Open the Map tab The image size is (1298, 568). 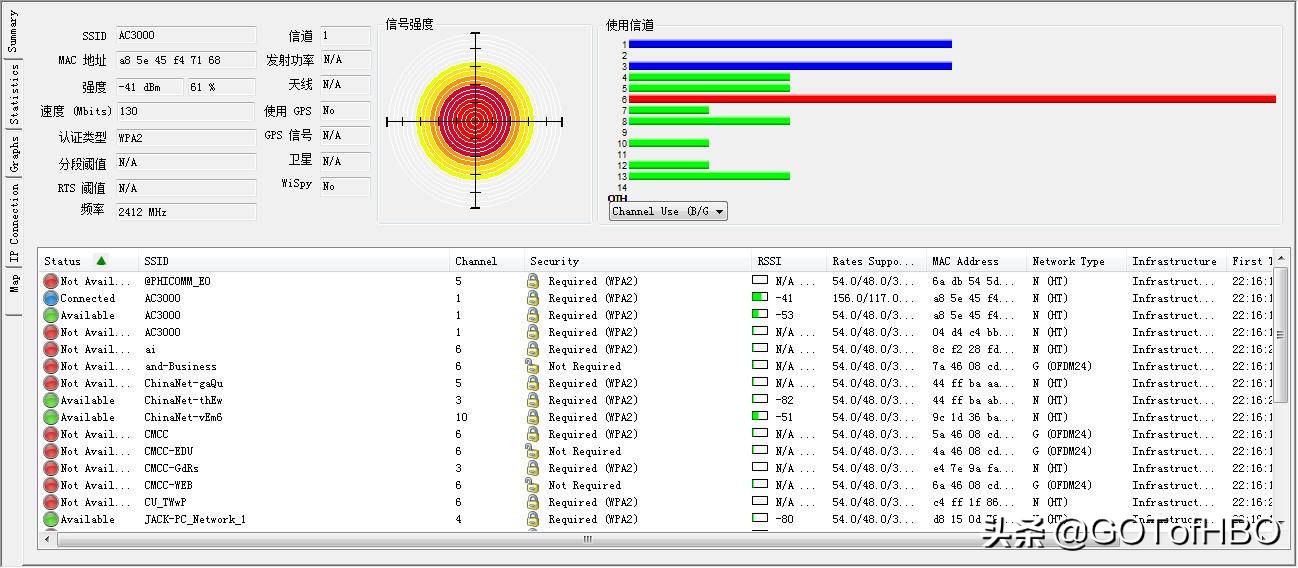(13, 285)
